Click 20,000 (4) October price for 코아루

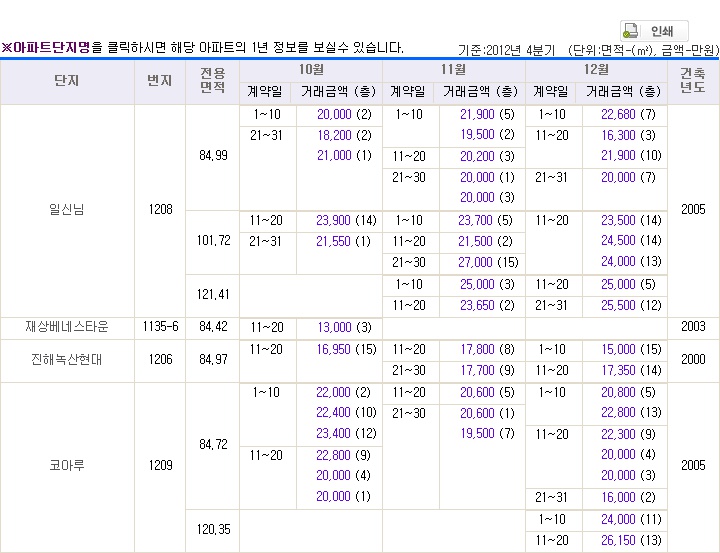[x=343, y=475]
